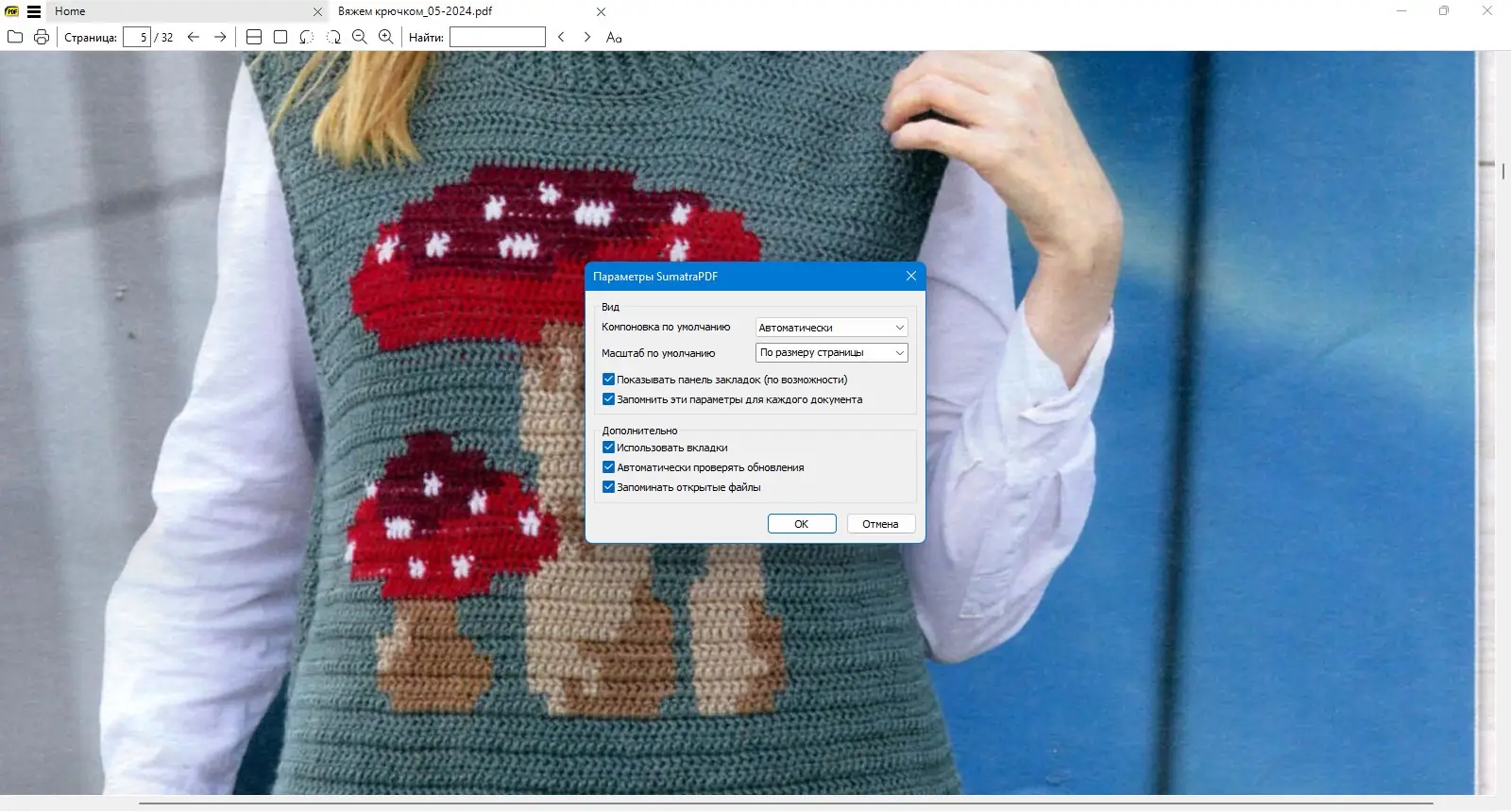This screenshot has height=812, width=1511.
Task: Confirm settings with OK button
Action: [x=802, y=524]
